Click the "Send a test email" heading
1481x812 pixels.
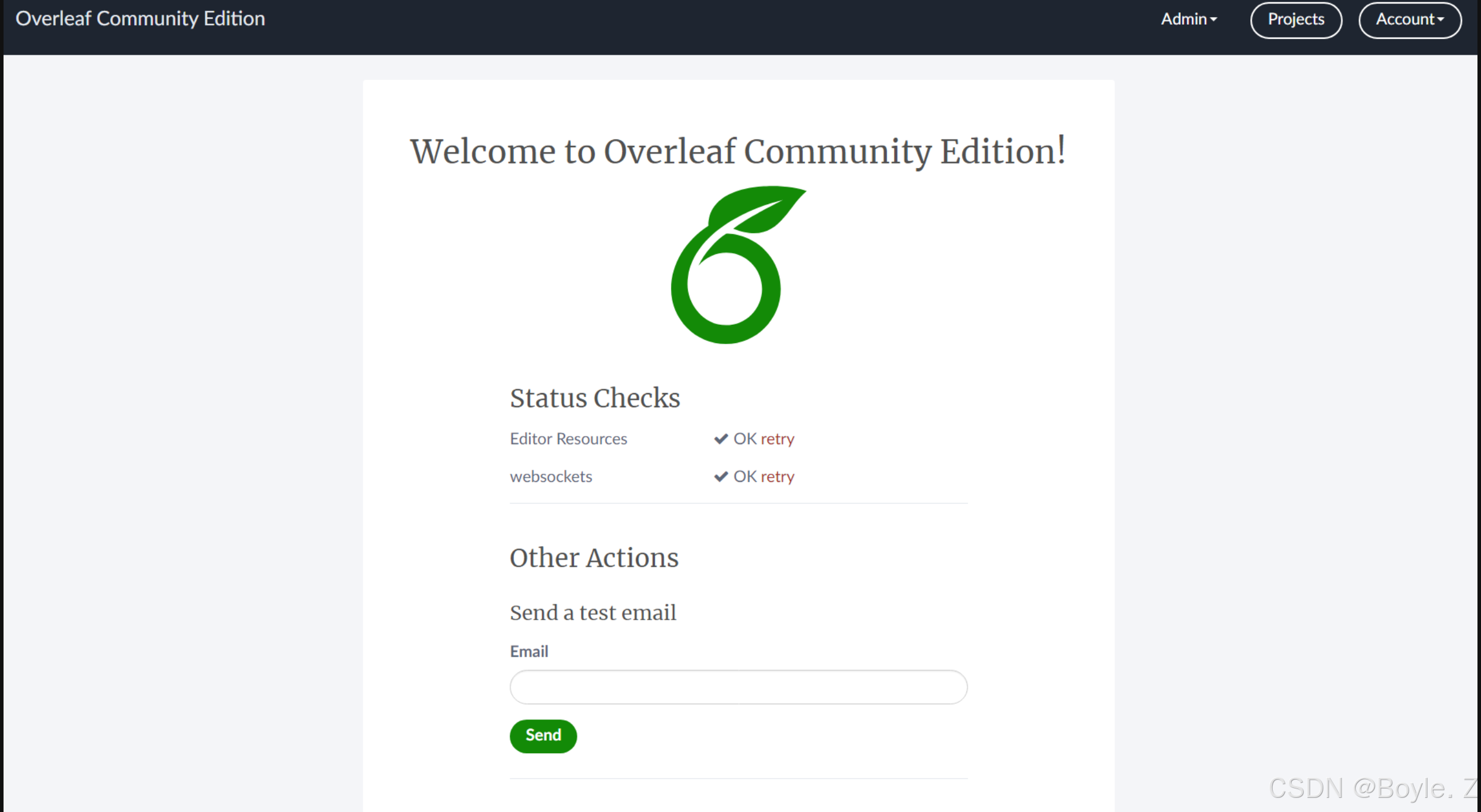point(593,613)
